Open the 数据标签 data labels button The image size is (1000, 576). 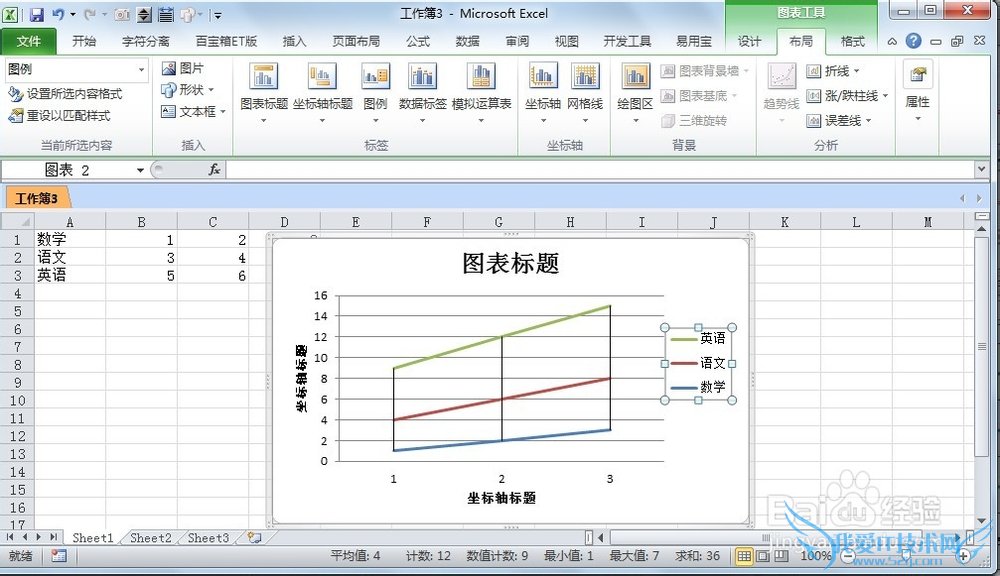[422, 92]
